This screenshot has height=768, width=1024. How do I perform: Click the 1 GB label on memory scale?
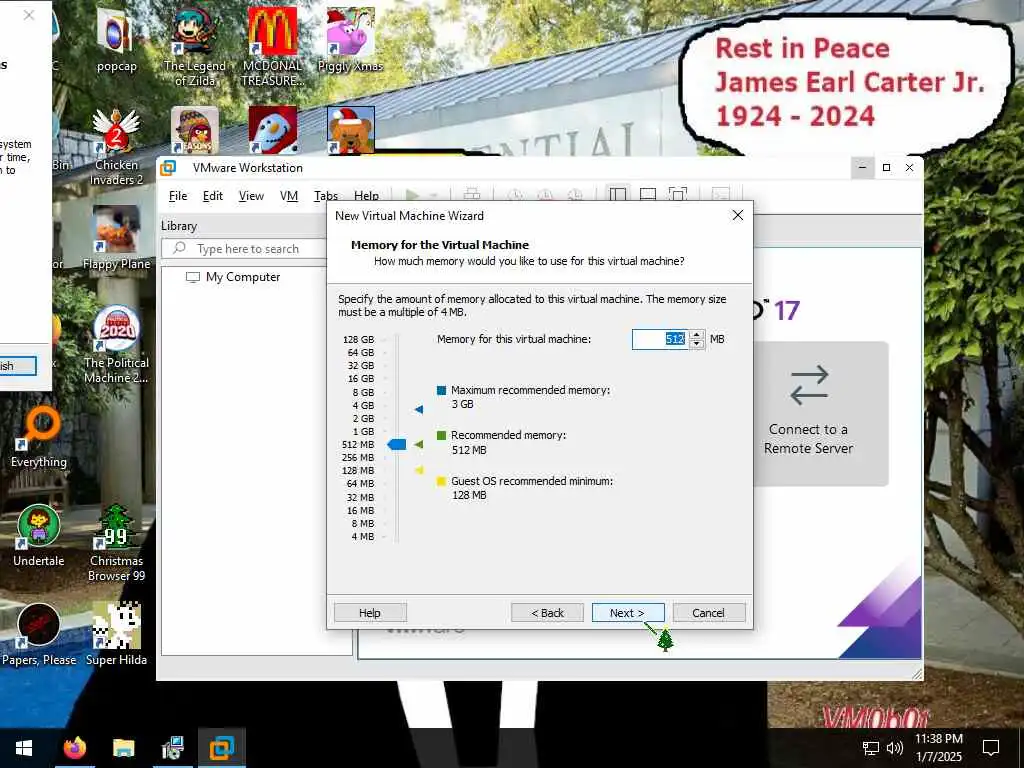pos(363,432)
